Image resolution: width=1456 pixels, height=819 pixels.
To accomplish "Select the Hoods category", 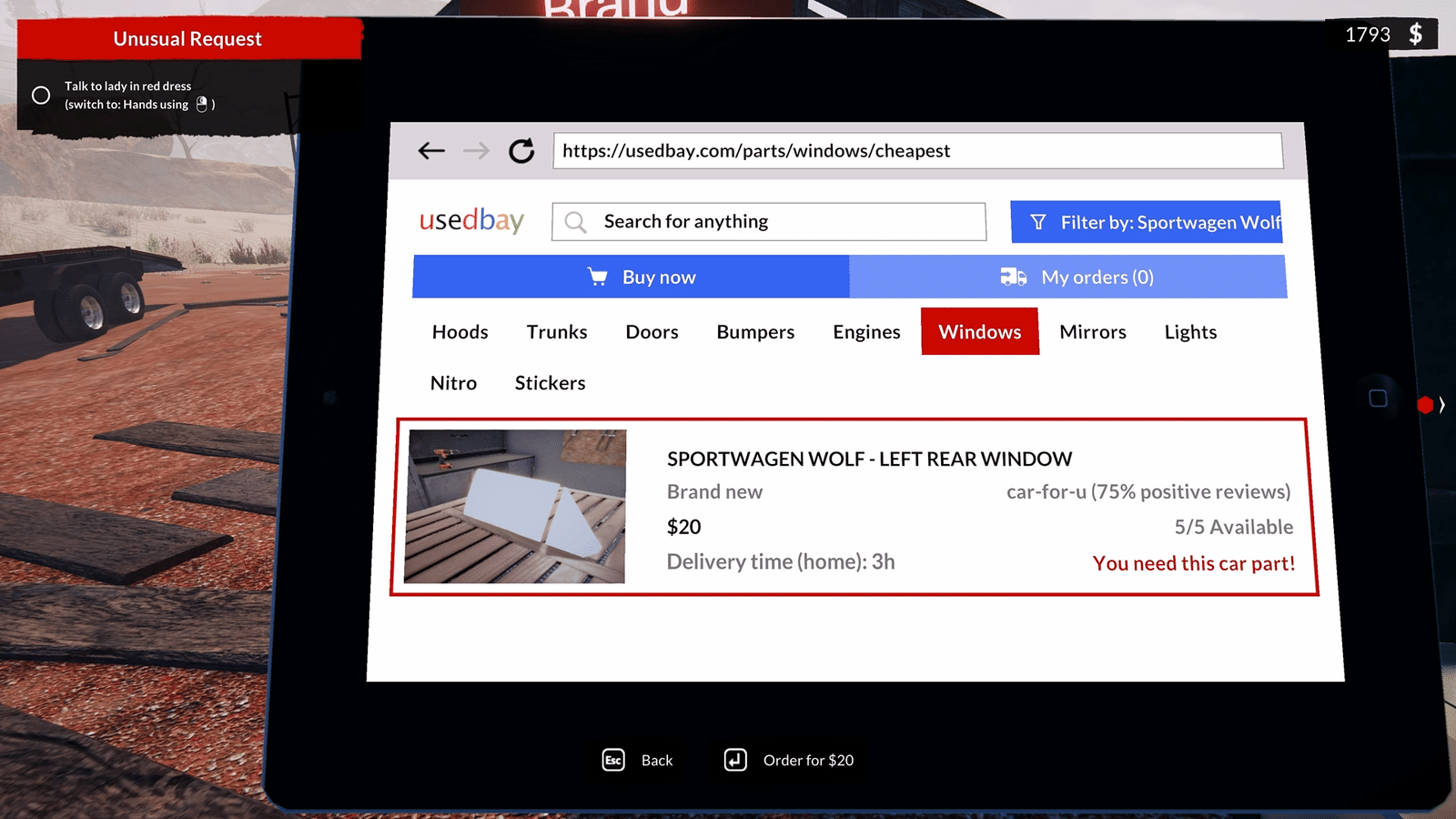I will [460, 332].
